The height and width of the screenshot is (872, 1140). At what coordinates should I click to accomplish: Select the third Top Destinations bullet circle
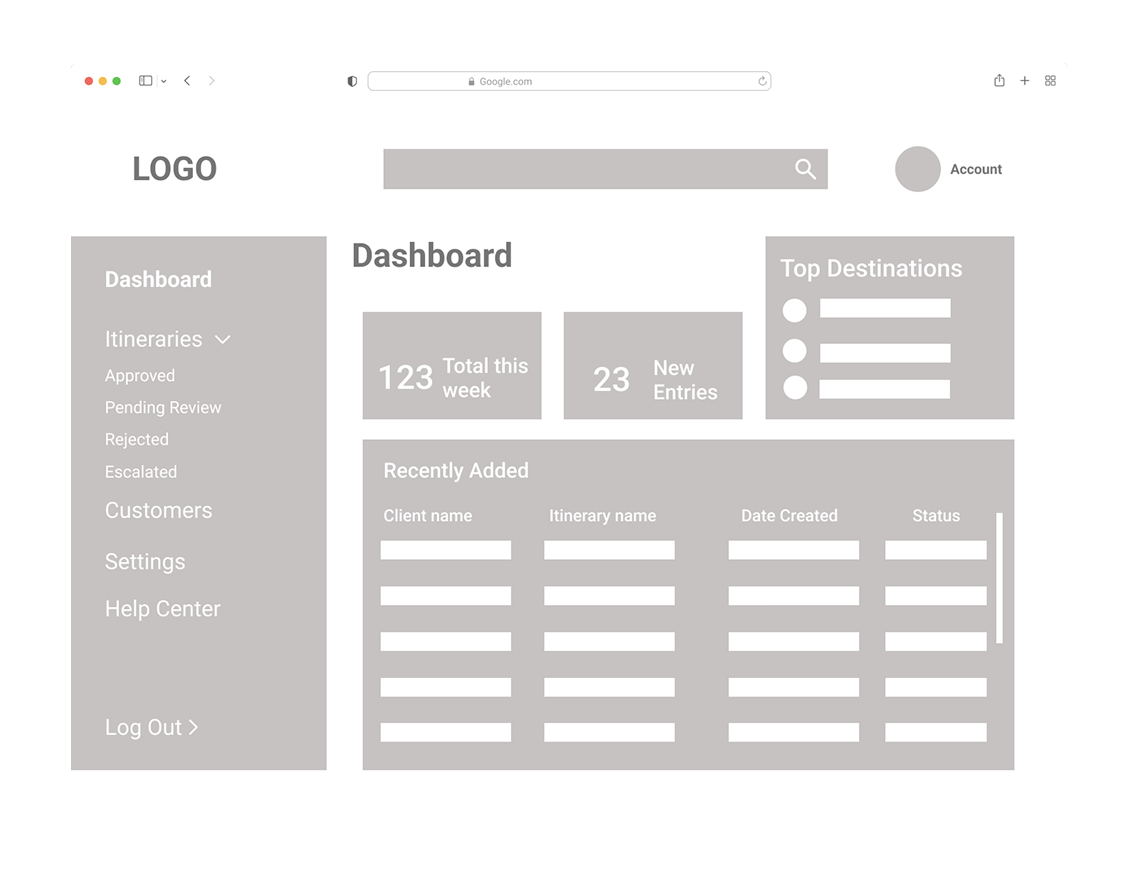(x=793, y=388)
